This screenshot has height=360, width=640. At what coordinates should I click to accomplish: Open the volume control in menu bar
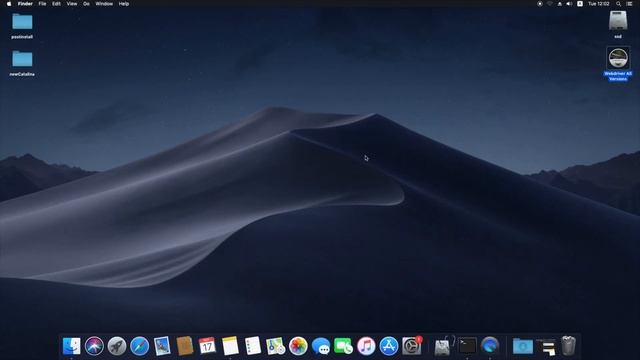click(569, 4)
